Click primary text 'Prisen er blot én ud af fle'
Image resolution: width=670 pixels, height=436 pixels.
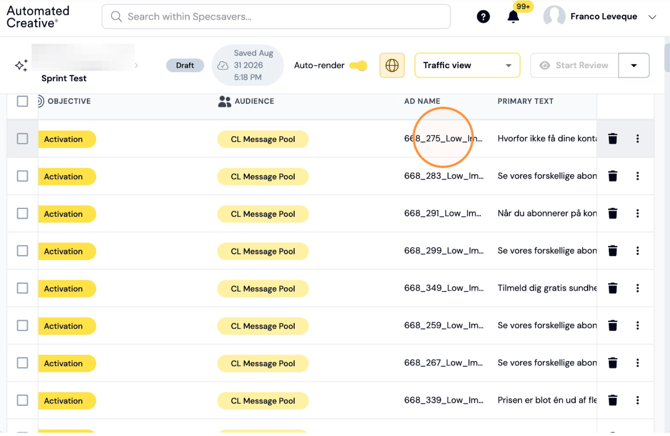(547, 400)
